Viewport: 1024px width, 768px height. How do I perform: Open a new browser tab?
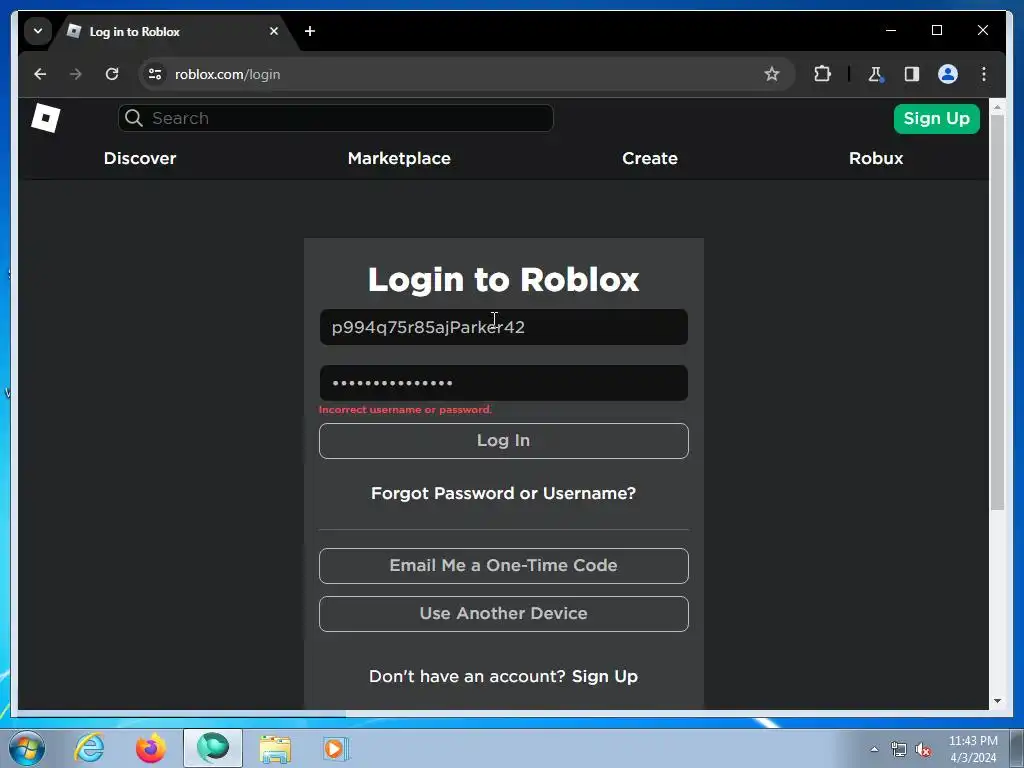[x=310, y=31]
